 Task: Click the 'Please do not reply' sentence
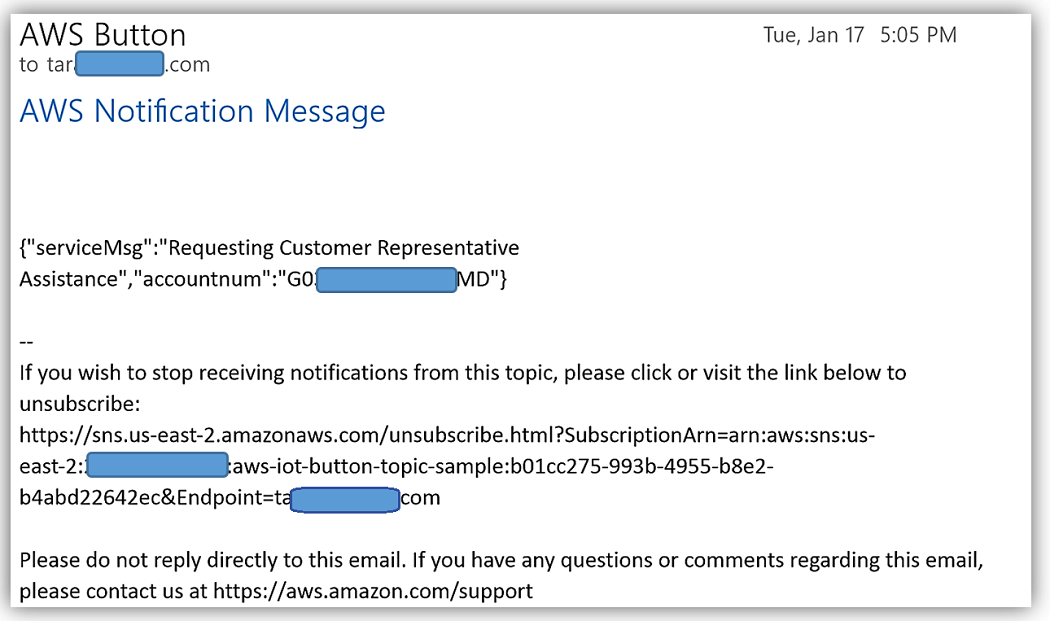pos(500,560)
